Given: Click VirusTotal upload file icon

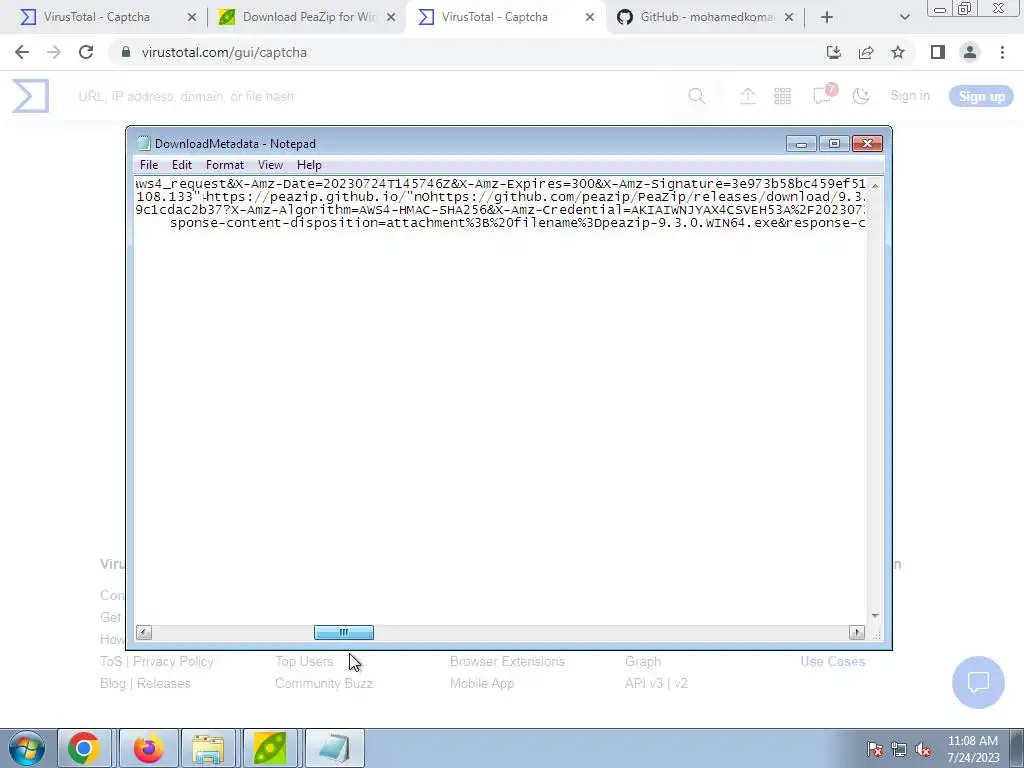Looking at the screenshot, I should [x=748, y=97].
